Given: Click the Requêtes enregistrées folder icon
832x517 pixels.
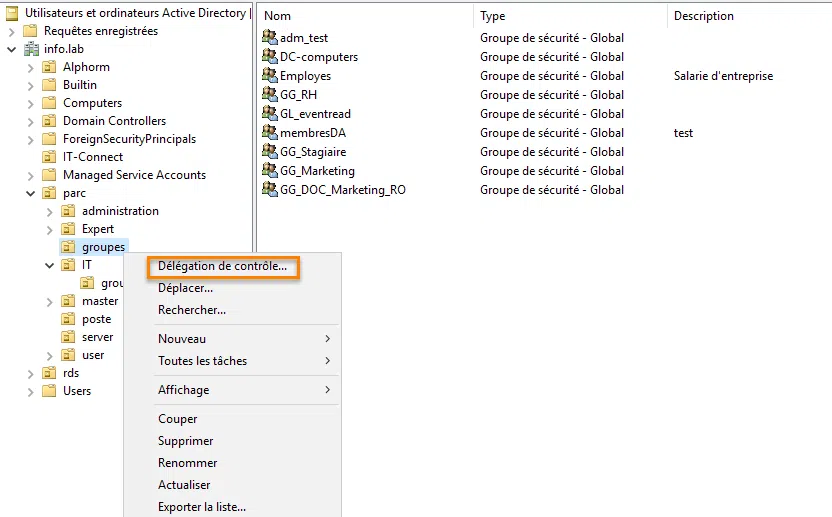Looking at the screenshot, I should [30, 31].
